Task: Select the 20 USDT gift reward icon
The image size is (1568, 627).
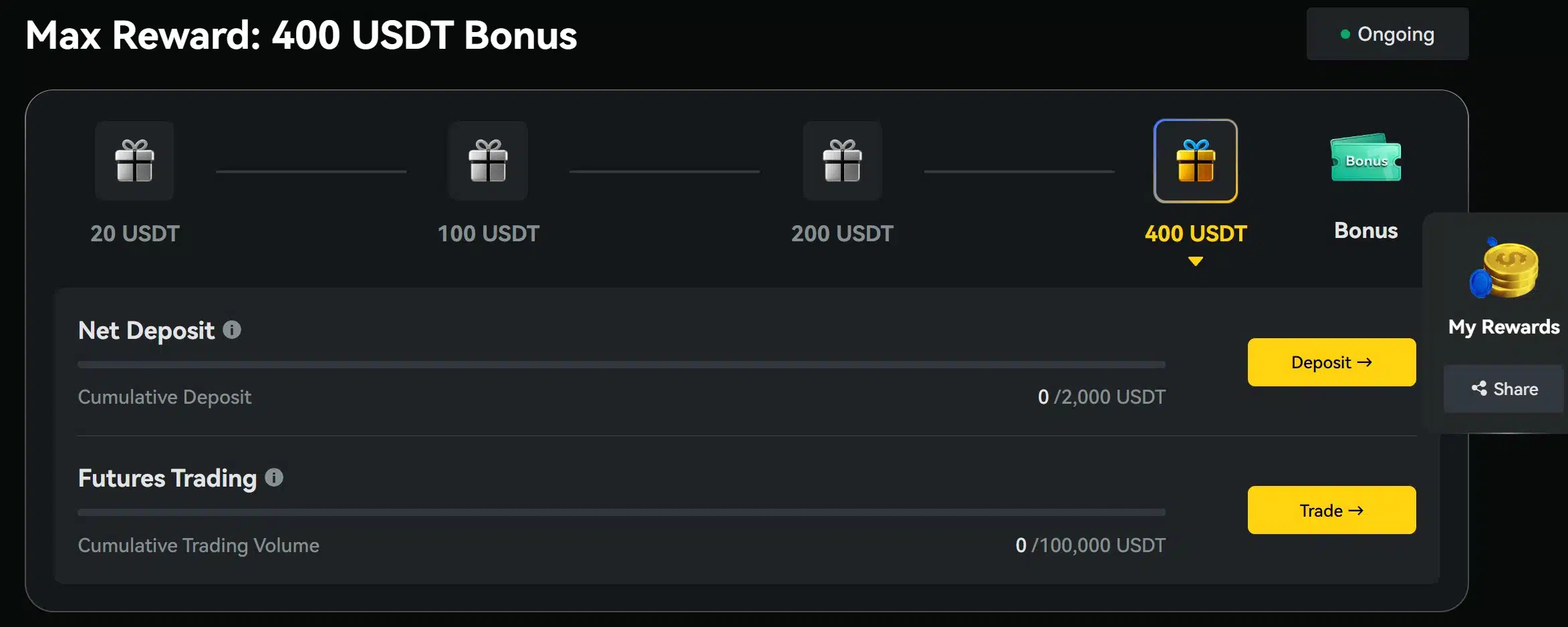Action: point(134,160)
